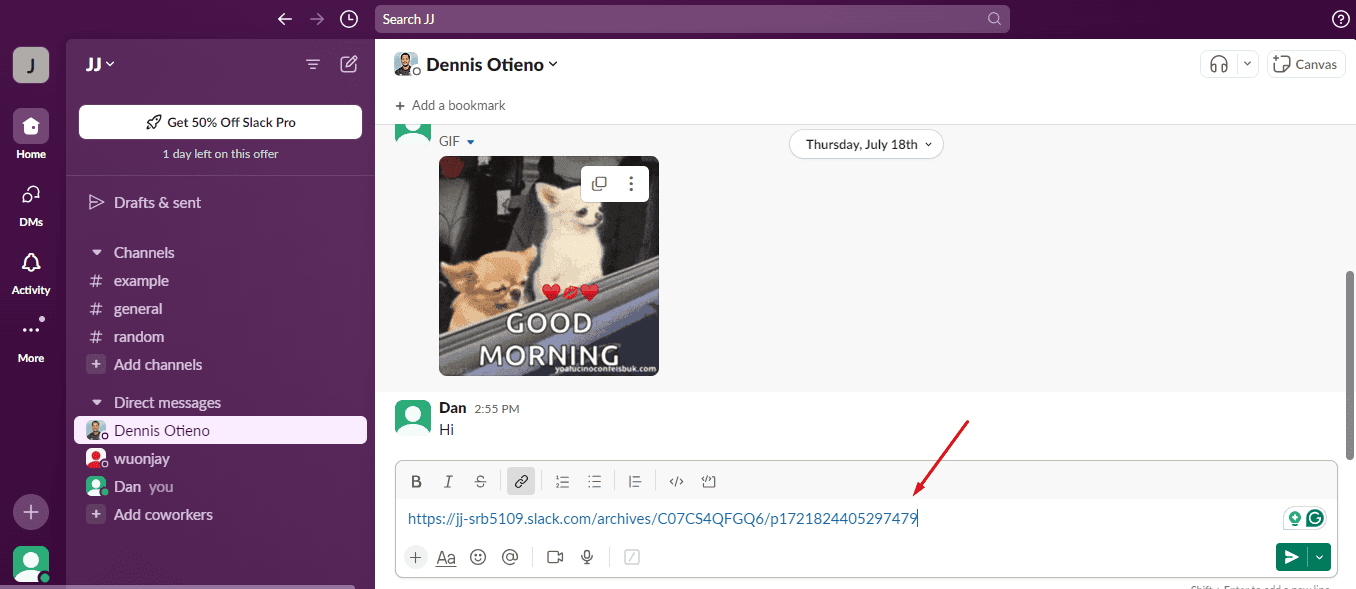Screen dimensions: 1356x589
Task: Open the general channel
Action: pyautogui.click(x=138, y=309)
